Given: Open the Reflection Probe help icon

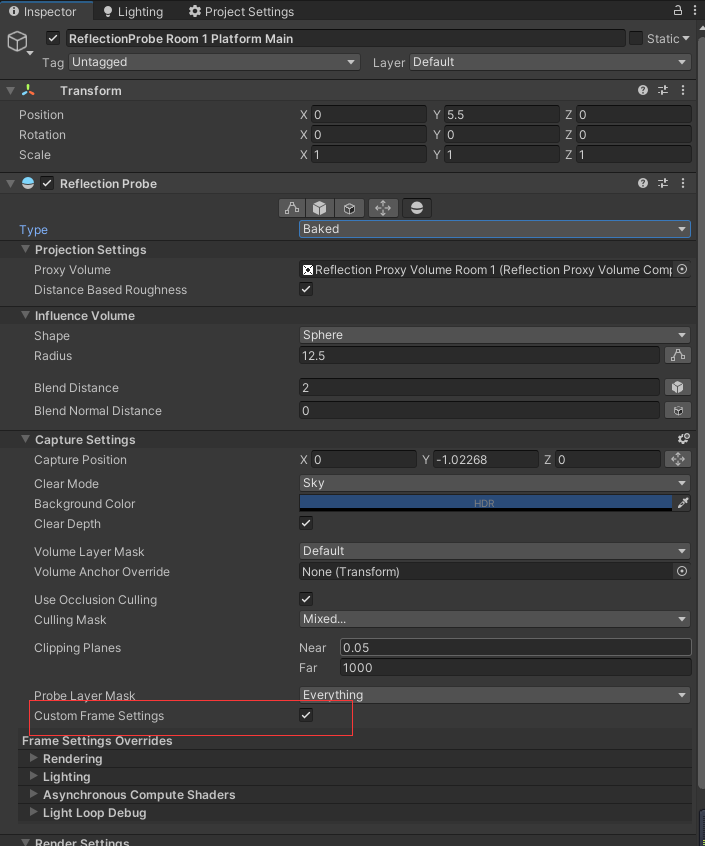Looking at the screenshot, I should pyautogui.click(x=643, y=183).
